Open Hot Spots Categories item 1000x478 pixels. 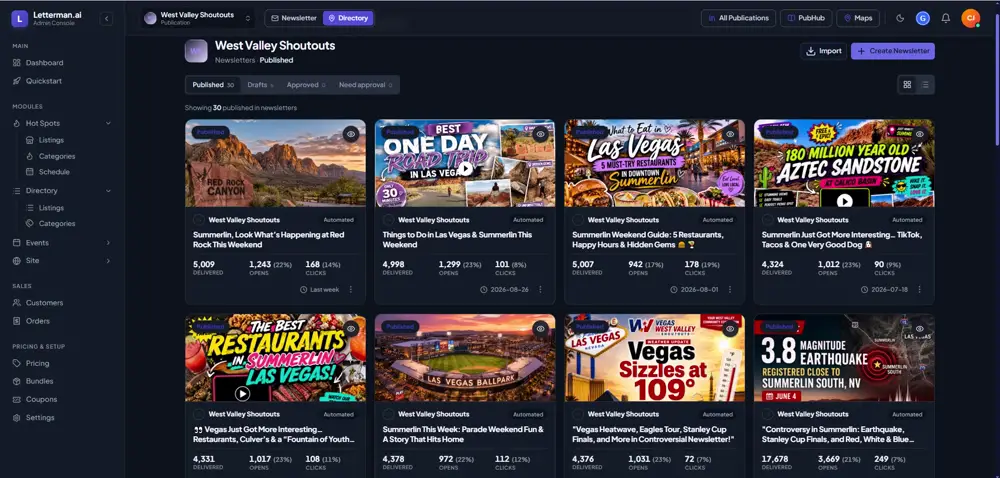pos(57,156)
